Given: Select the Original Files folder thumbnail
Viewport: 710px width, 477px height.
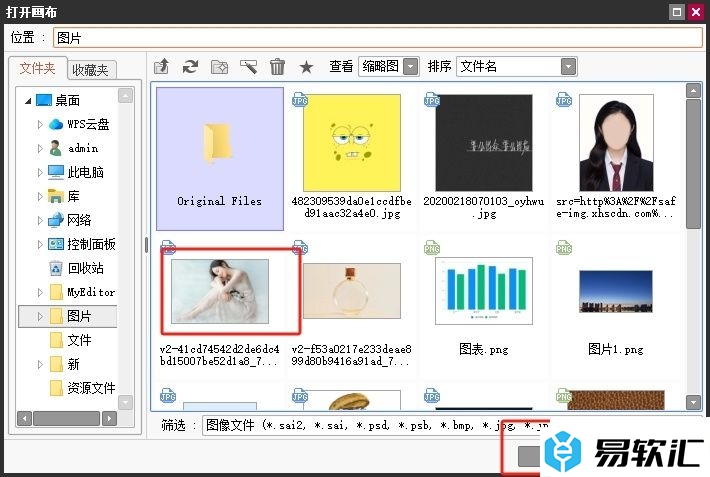Looking at the screenshot, I should (x=220, y=159).
